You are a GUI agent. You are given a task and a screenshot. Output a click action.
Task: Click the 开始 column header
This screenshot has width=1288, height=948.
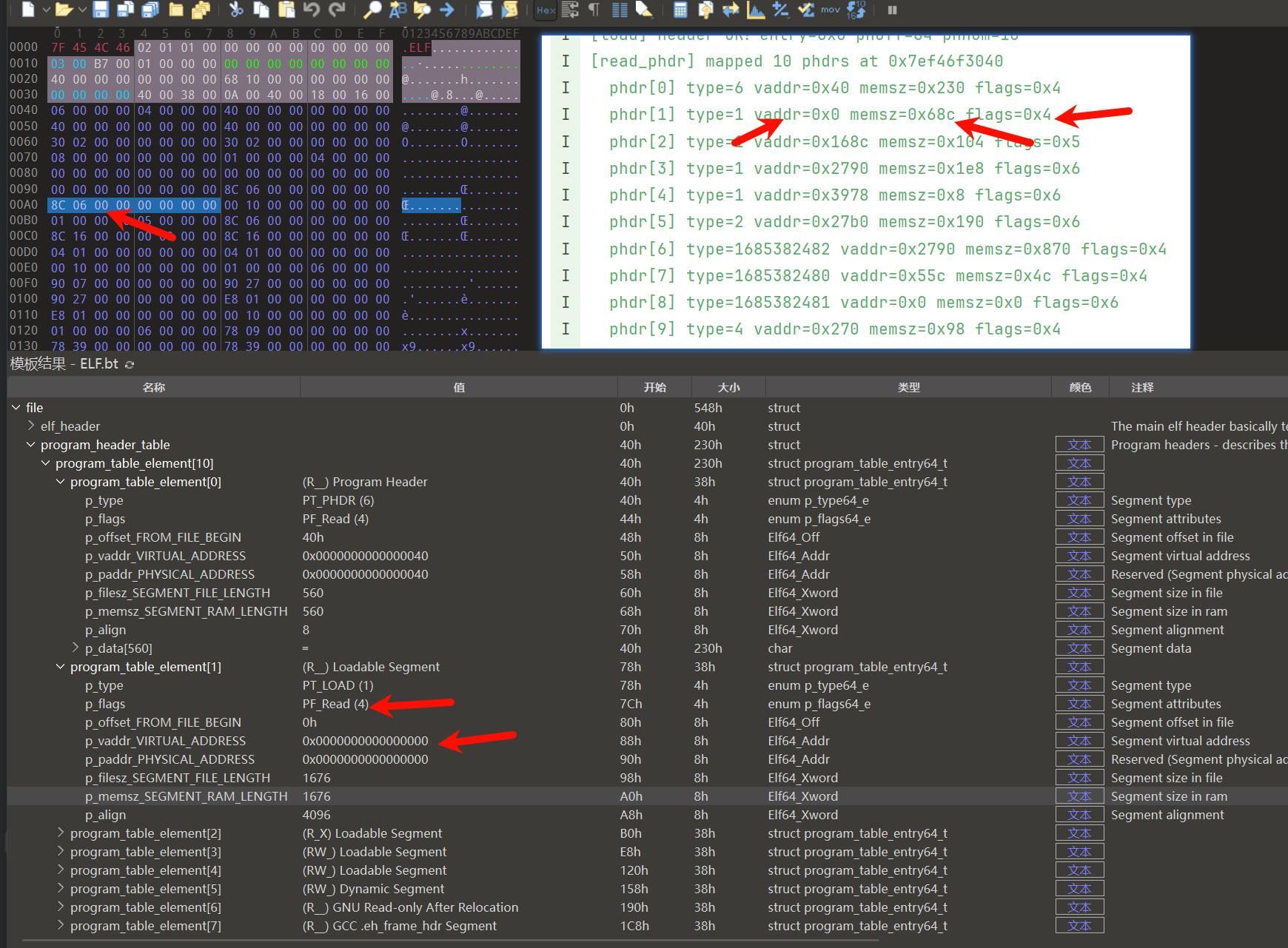click(655, 387)
